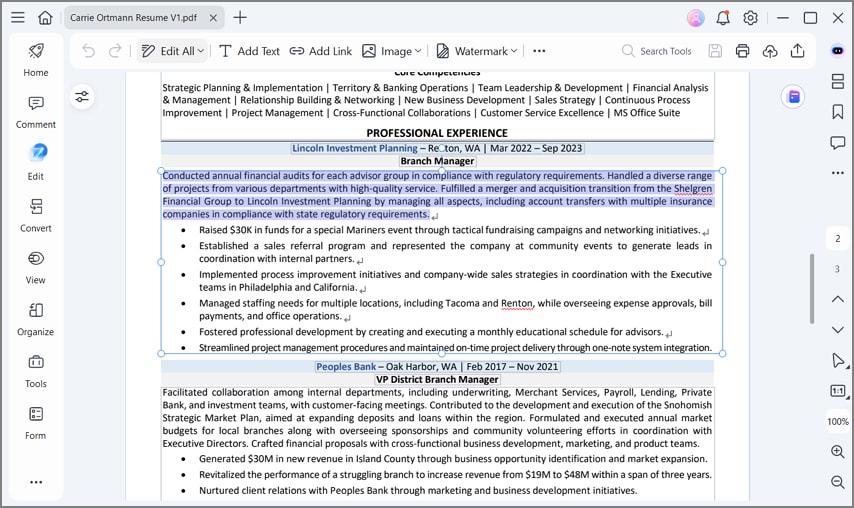Click the Add Link tool
This screenshot has width=854, height=508.
tap(320, 51)
